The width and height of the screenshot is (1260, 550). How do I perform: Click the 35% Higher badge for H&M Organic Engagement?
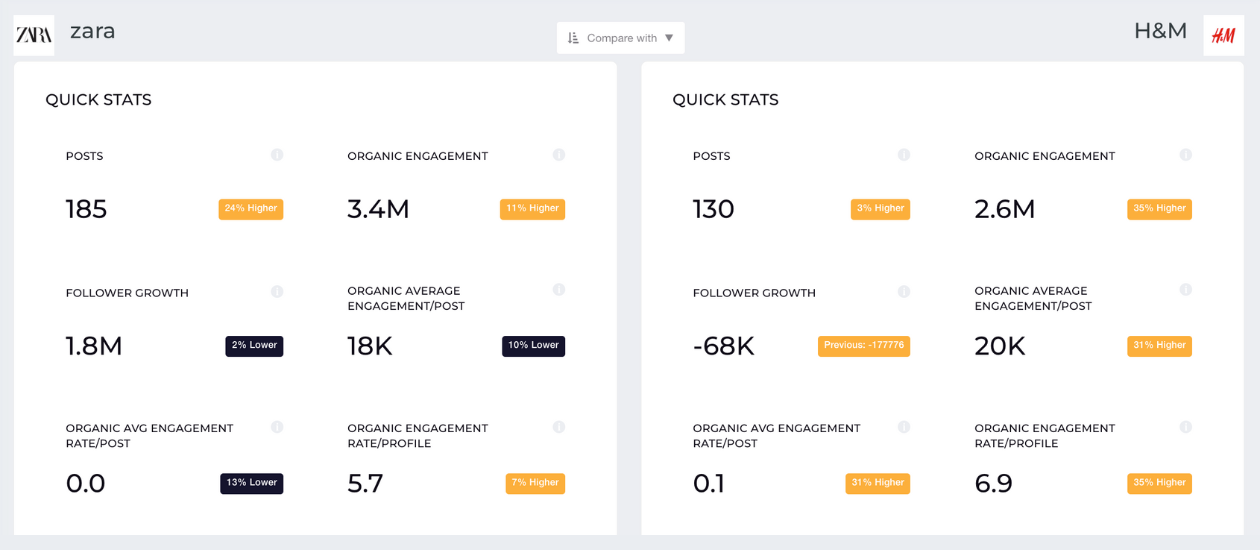pos(1160,209)
